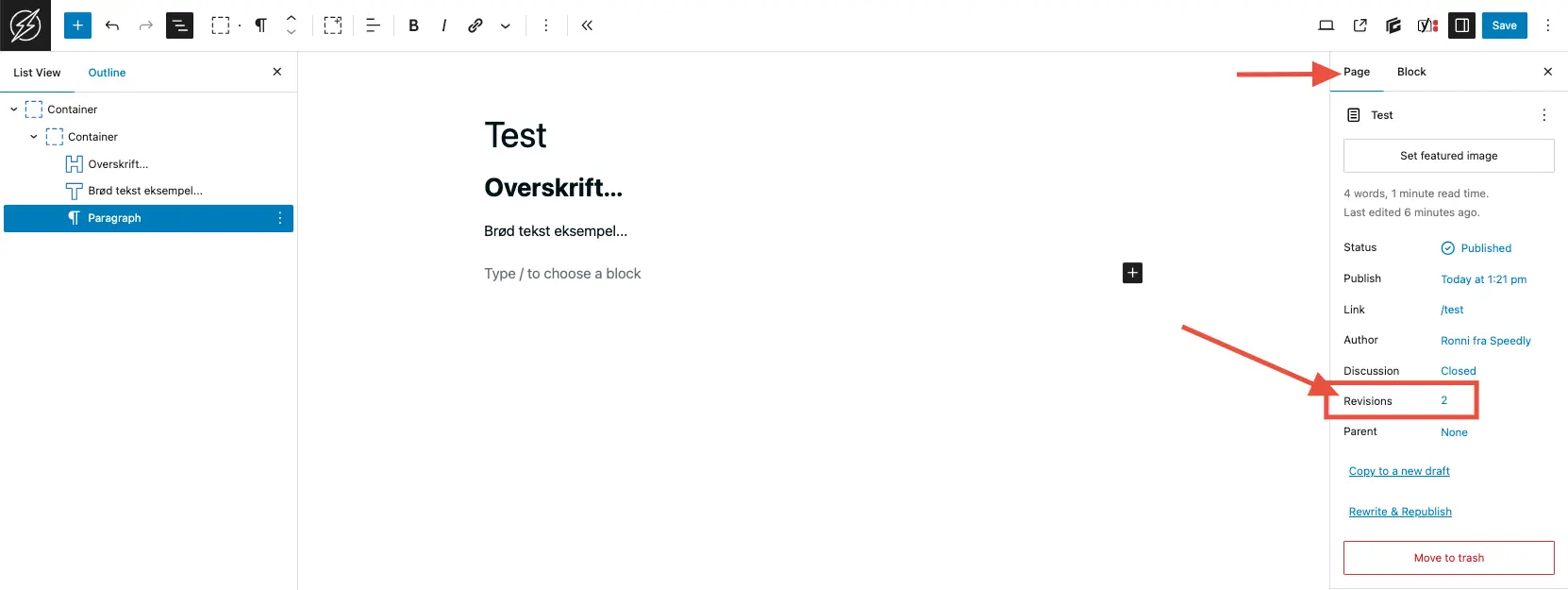
Task: Toggle the settings sidebar panel
Action: [1461, 25]
